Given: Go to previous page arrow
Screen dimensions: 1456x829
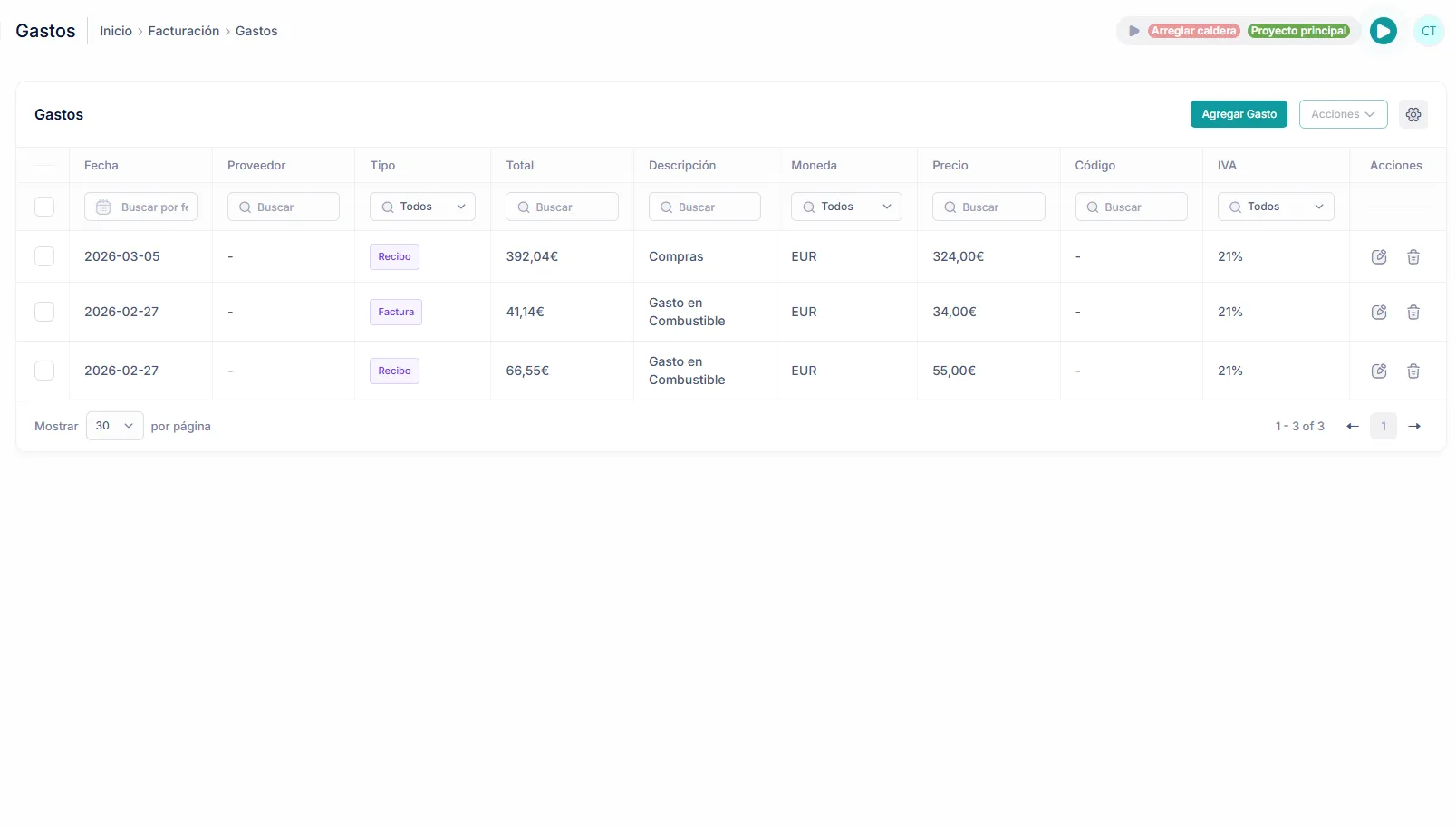Looking at the screenshot, I should pos(1352,427).
